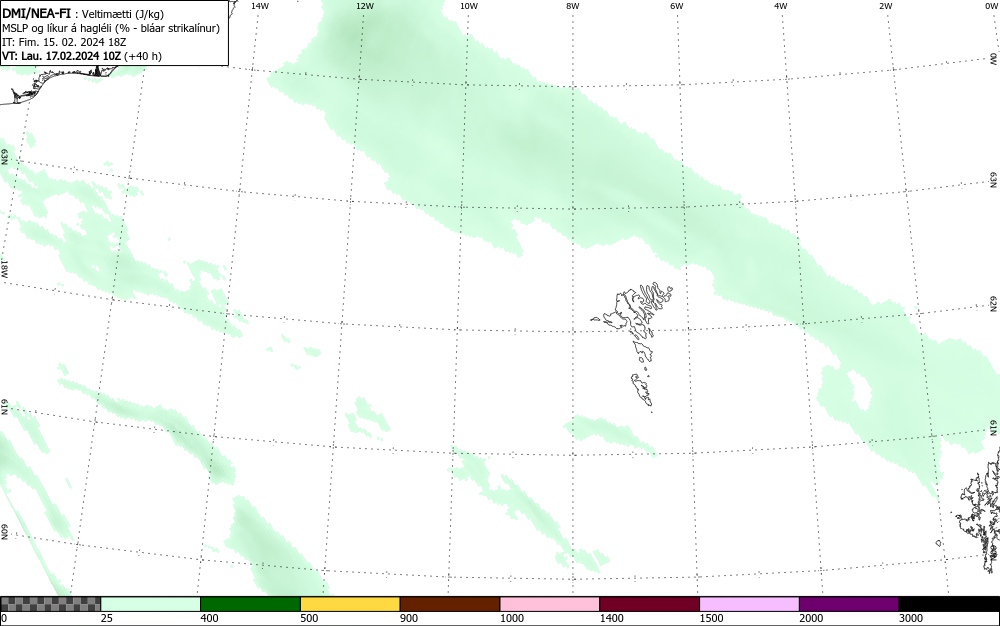Click the black above-3000 legend swatch

[949, 604]
